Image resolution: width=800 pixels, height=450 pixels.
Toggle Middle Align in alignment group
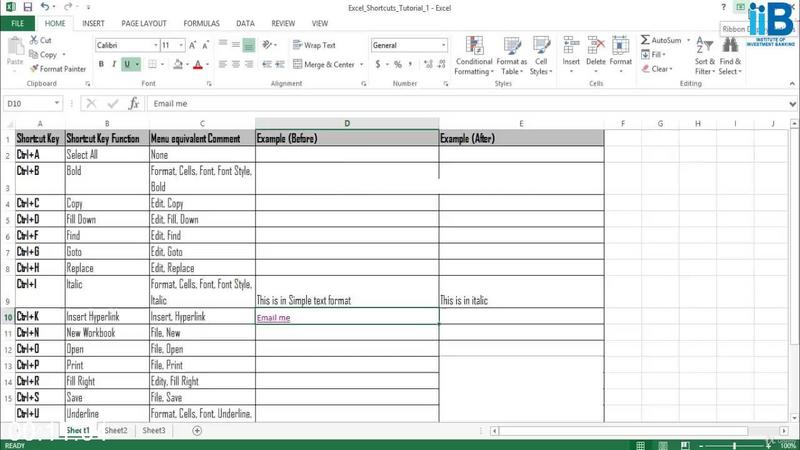pyautogui.click(x=236, y=45)
